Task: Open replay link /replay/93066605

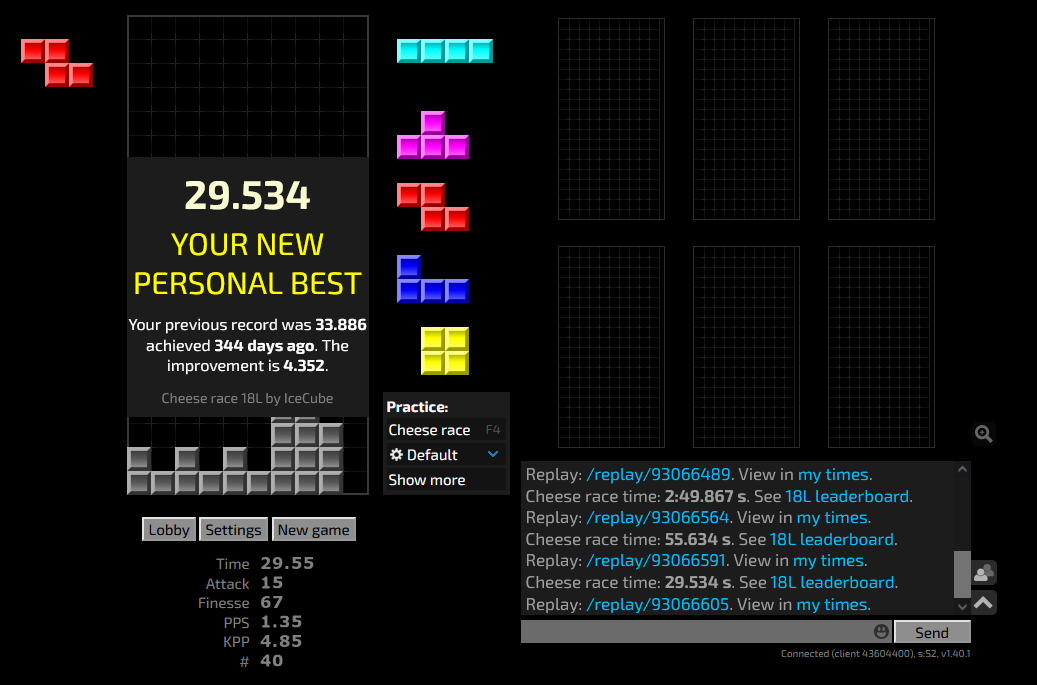Action: 658,604
